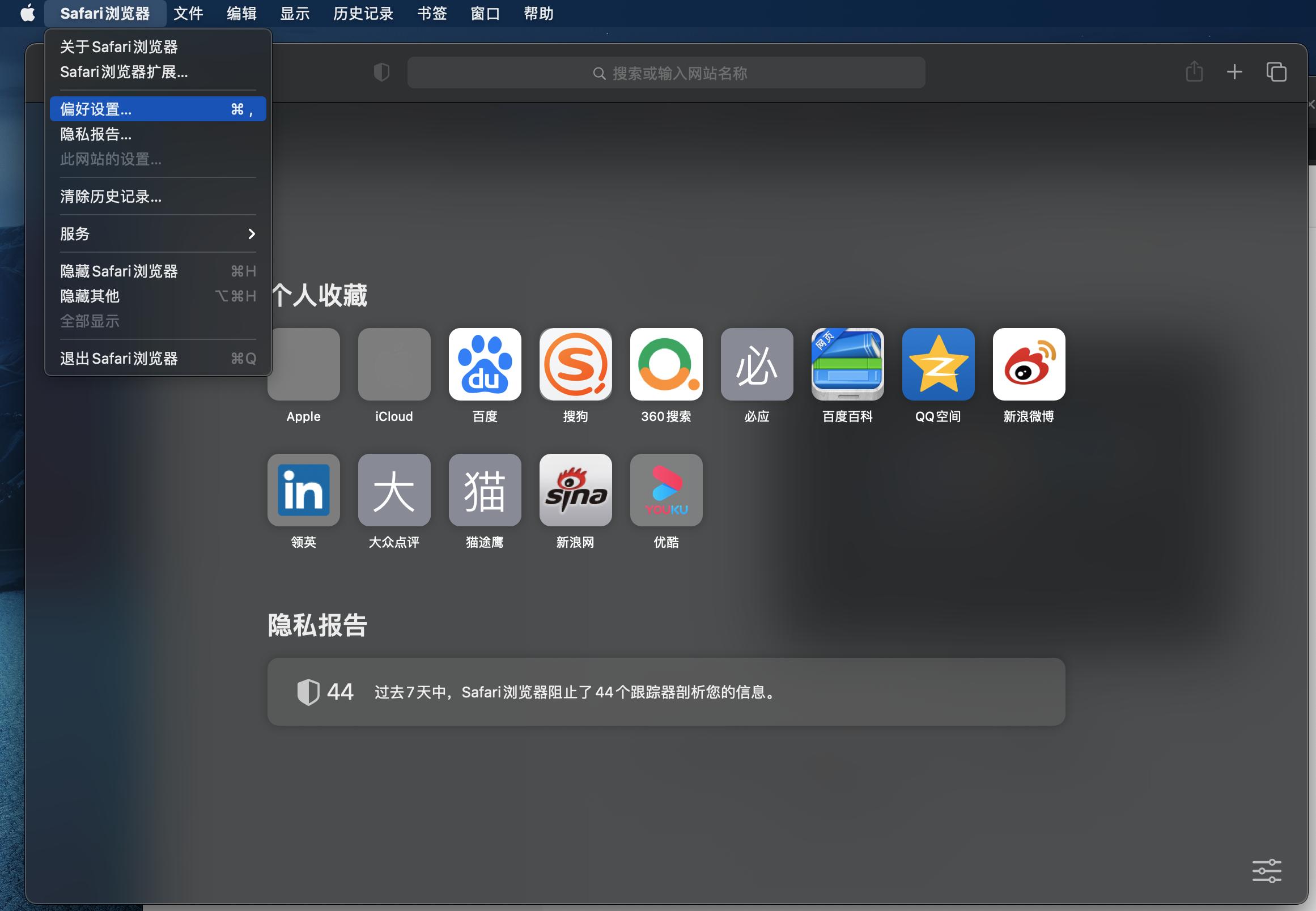Image resolution: width=1316 pixels, height=911 pixels.
Task: Click the privacy report tracker banner
Action: pos(665,692)
